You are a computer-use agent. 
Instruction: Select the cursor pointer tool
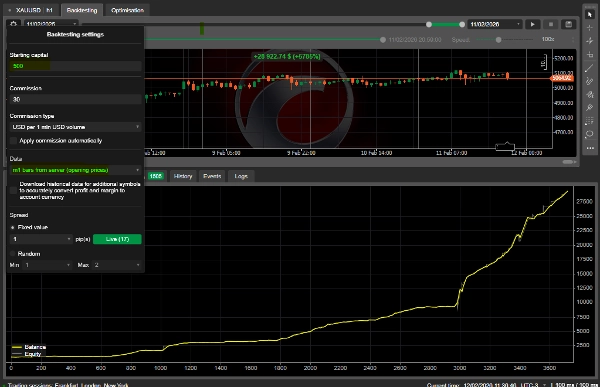pyautogui.click(x=590, y=15)
